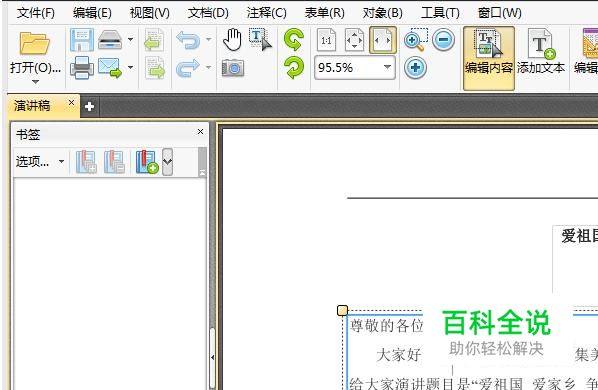This screenshot has height=390, width=598.
Task: Click the text block handle at top-left corner
Action: point(342,310)
